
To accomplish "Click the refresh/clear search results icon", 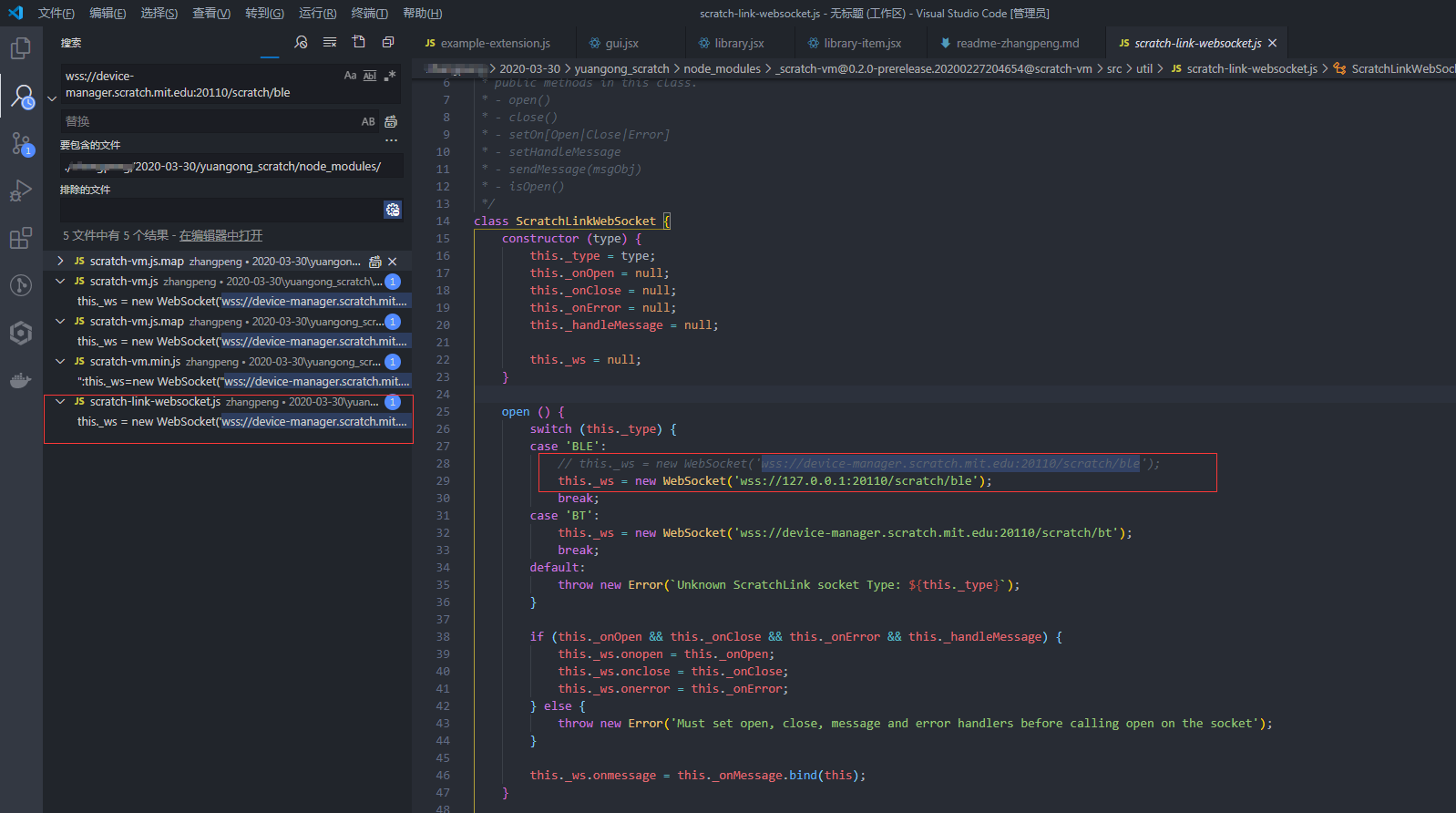I will (x=301, y=43).
